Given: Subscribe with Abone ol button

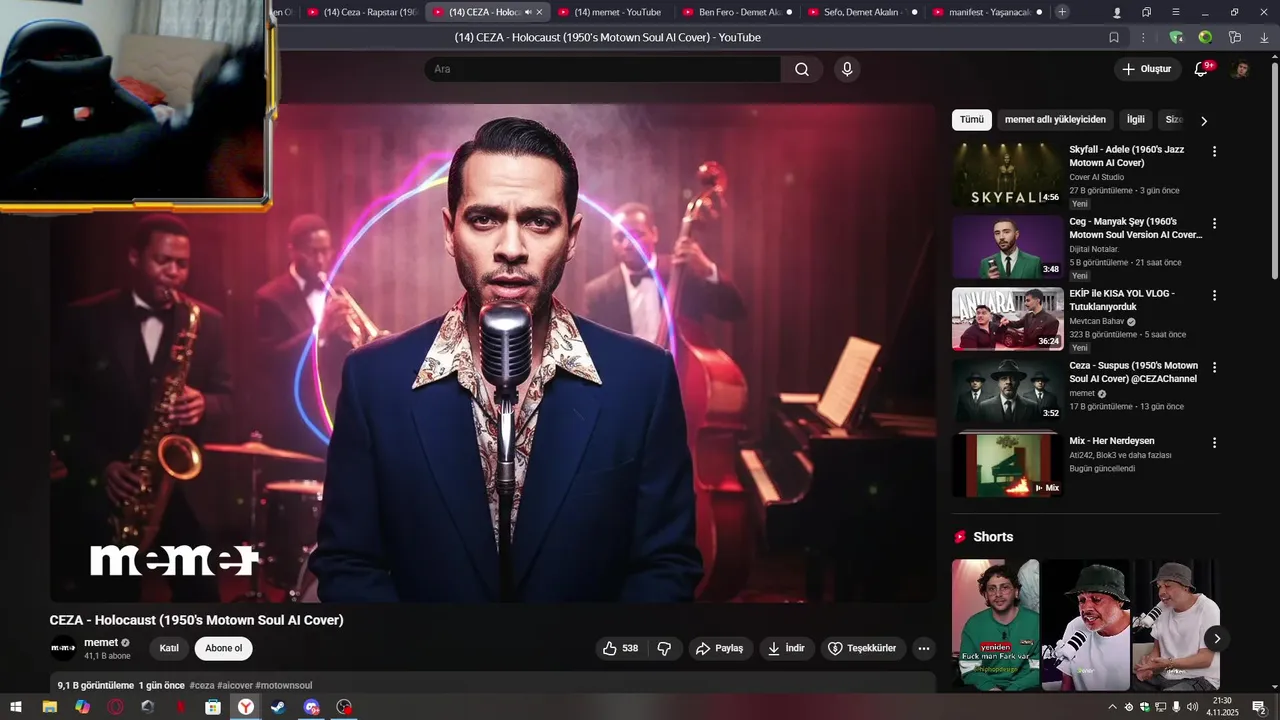Looking at the screenshot, I should pos(223,648).
